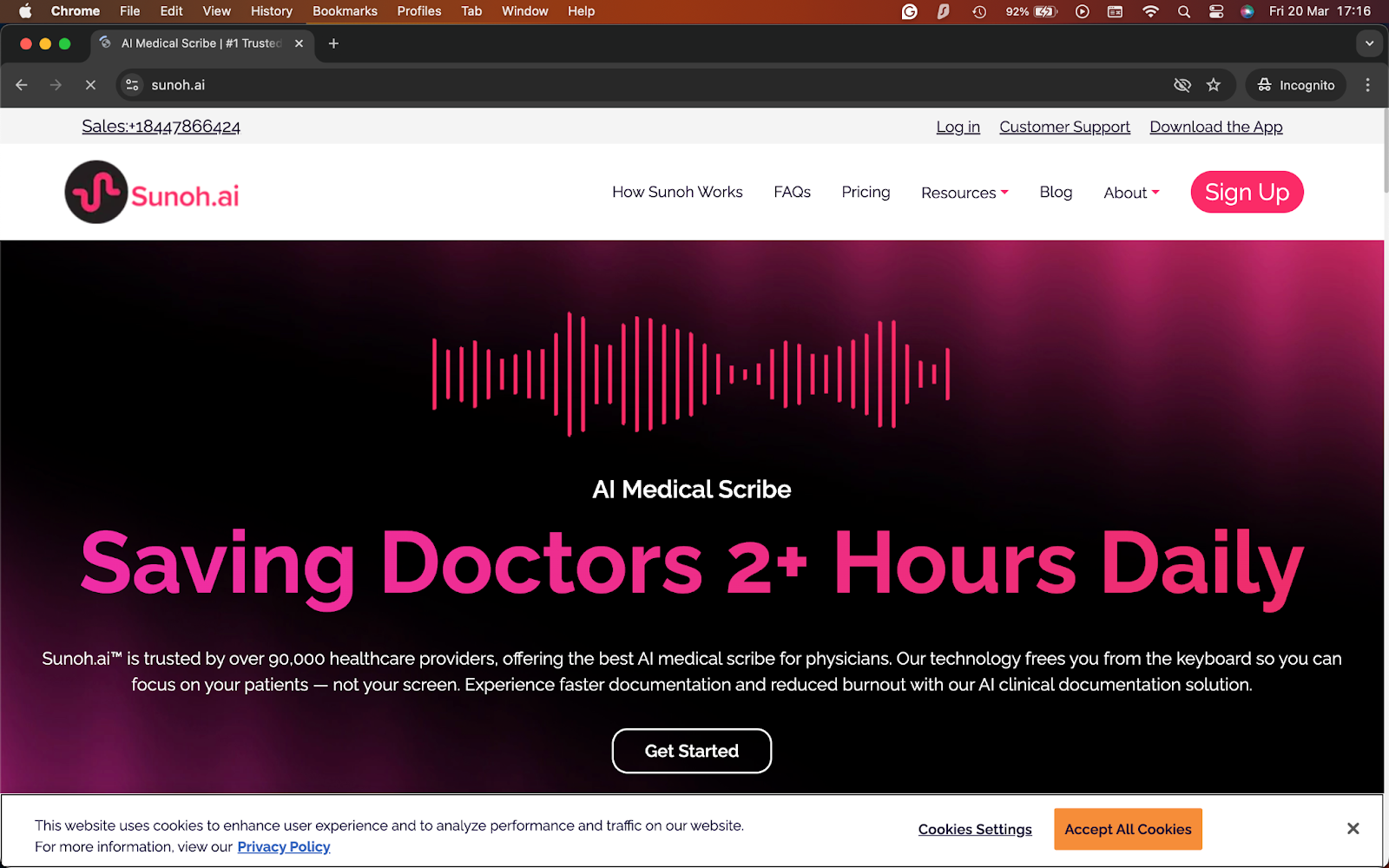Image resolution: width=1389 pixels, height=868 pixels.
Task: Click the Get Started button
Action: tap(692, 751)
